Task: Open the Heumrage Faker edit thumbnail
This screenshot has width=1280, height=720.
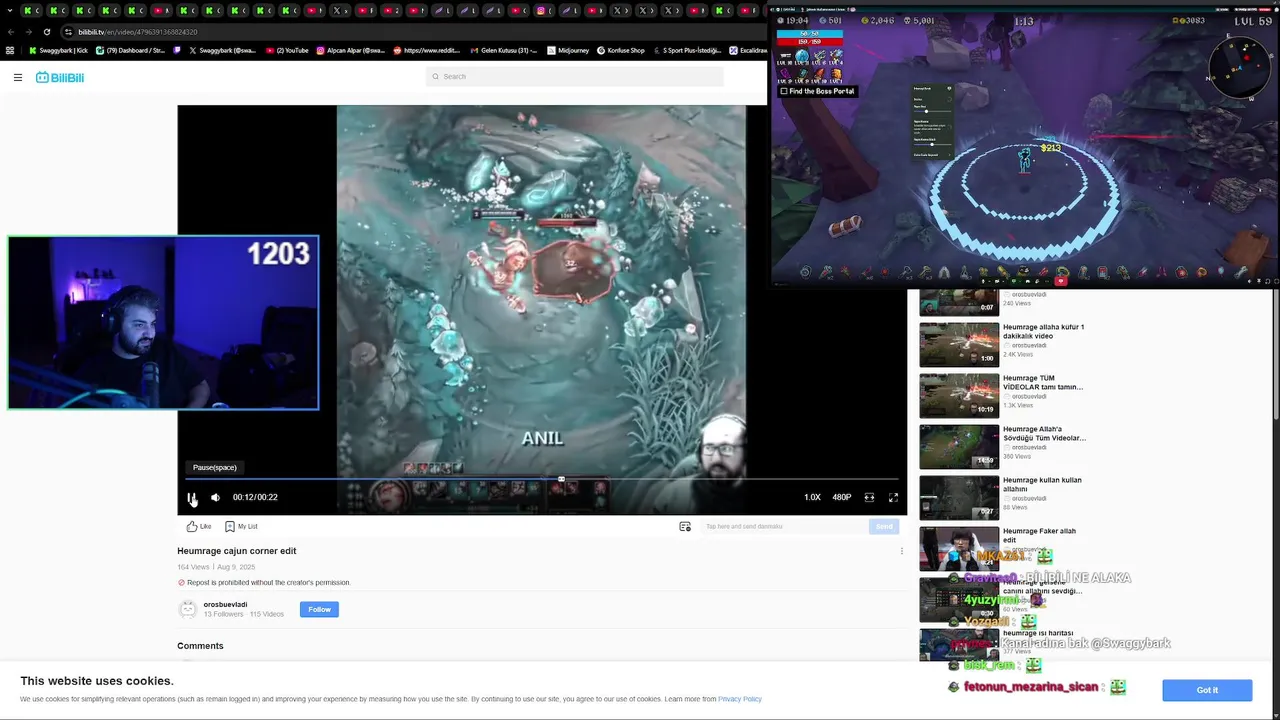Action: tap(959, 548)
